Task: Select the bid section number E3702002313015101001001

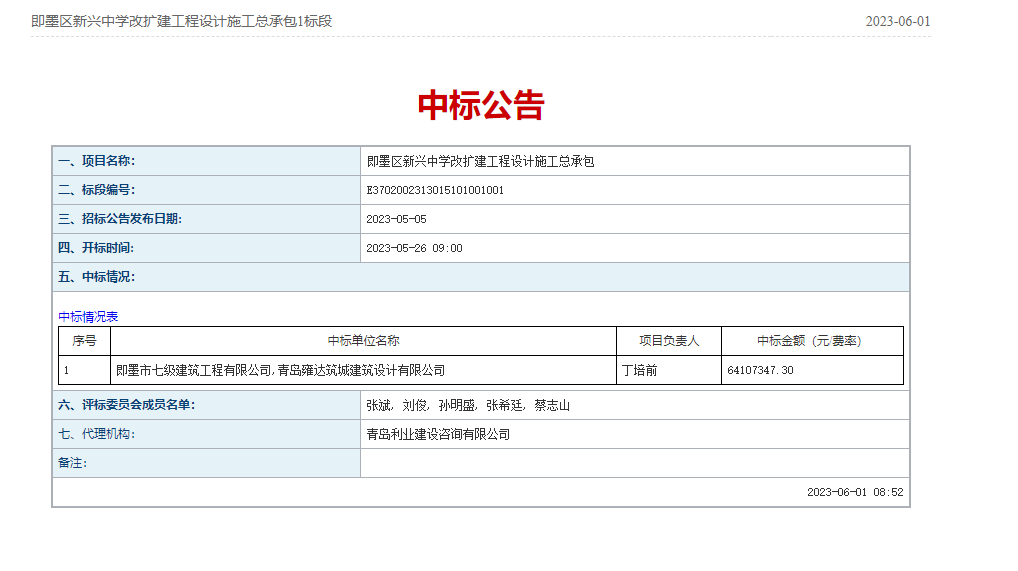Action: pyautogui.click(x=435, y=190)
